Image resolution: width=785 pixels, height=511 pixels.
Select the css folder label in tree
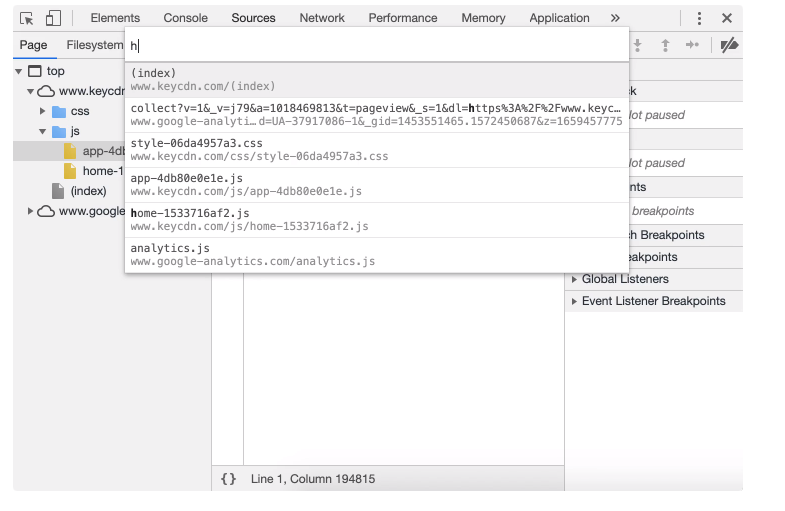[x=80, y=111]
